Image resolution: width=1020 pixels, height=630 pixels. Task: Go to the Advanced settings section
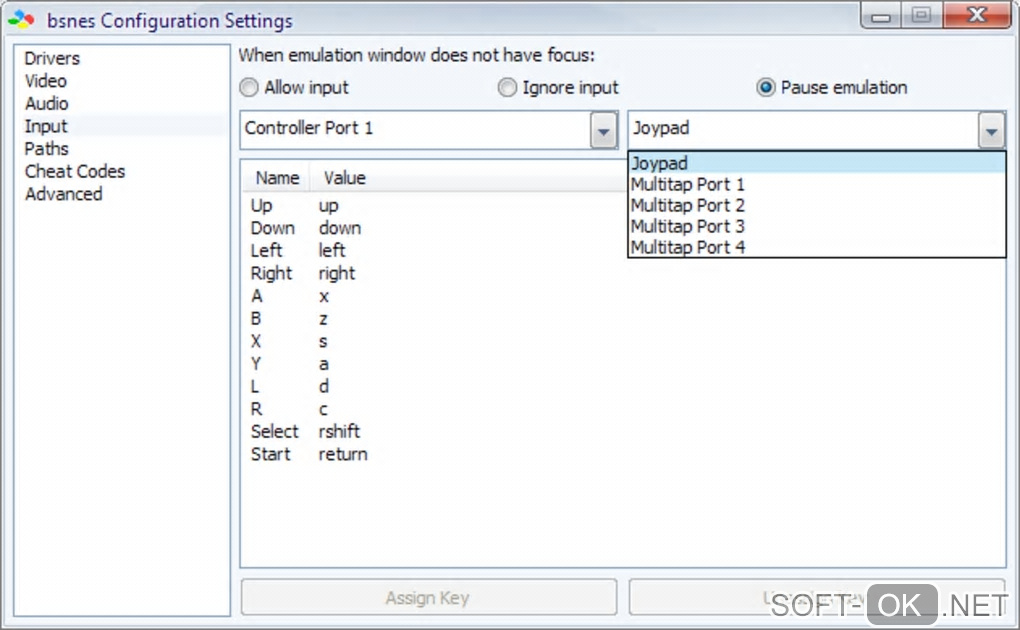click(x=63, y=194)
